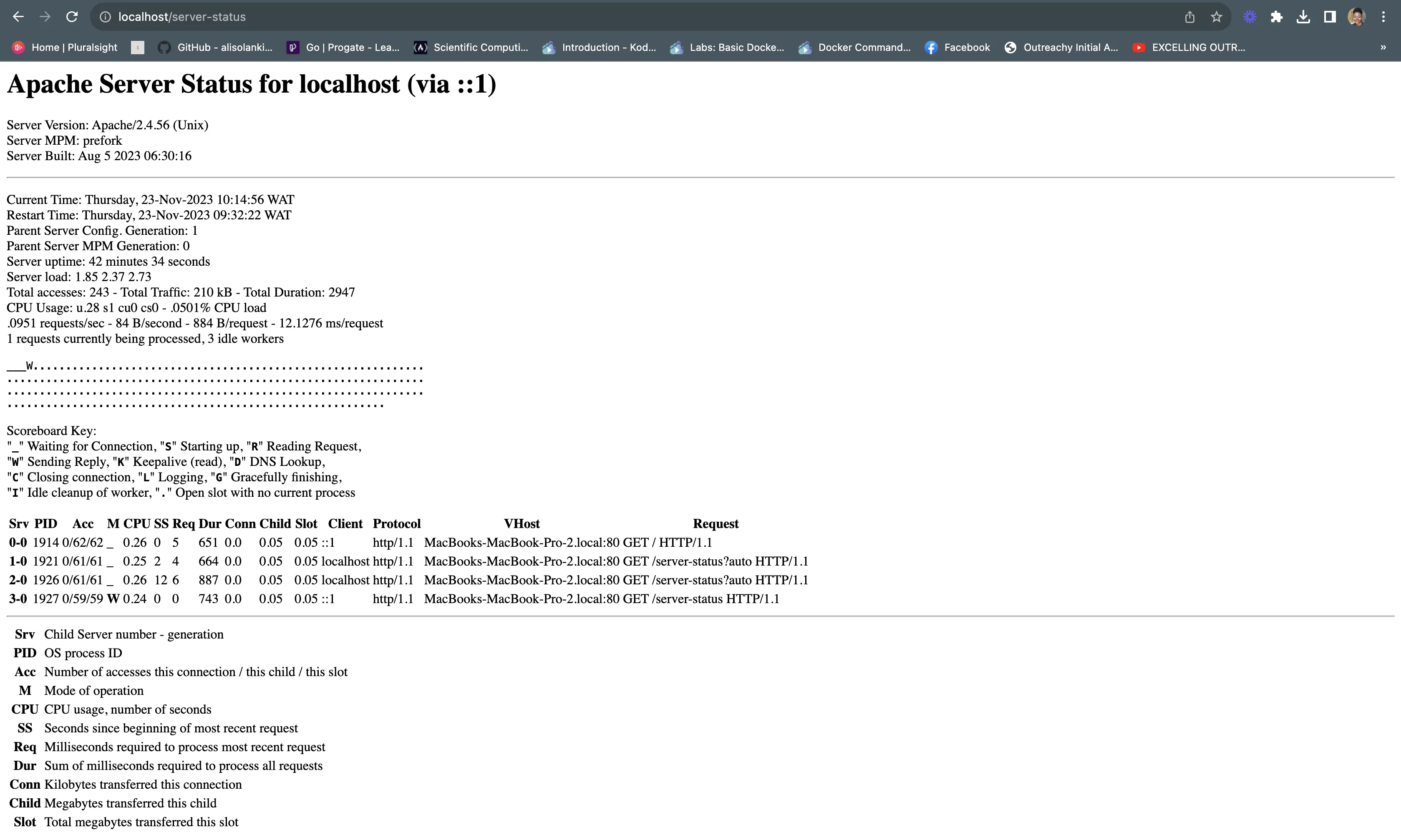Image resolution: width=1401 pixels, height=840 pixels.
Task: Click 'CPU usage, number of seconds' description
Action: click(x=128, y=709)
